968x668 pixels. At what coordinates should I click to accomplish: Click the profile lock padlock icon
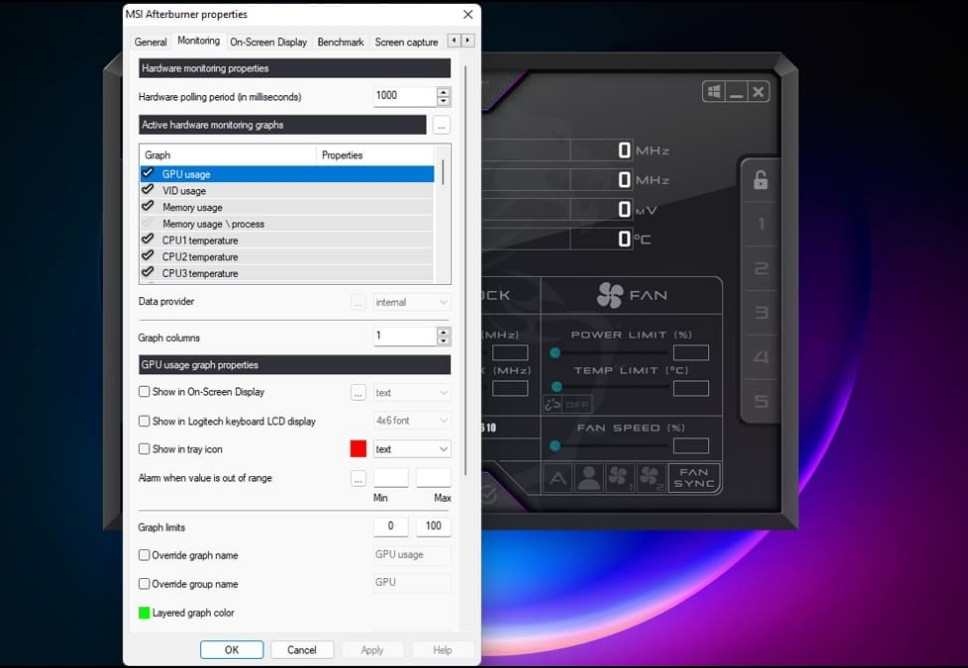pos(761,180)
